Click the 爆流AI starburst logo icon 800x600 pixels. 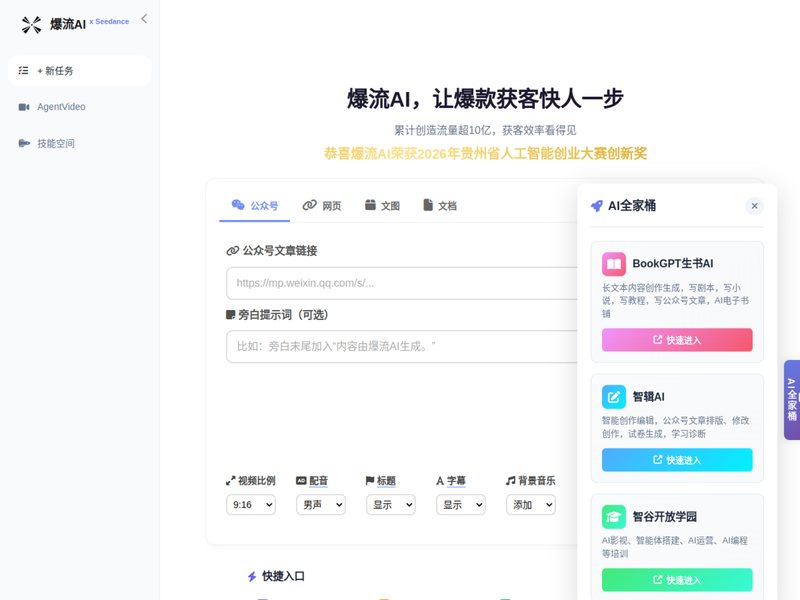pos(31,24)
